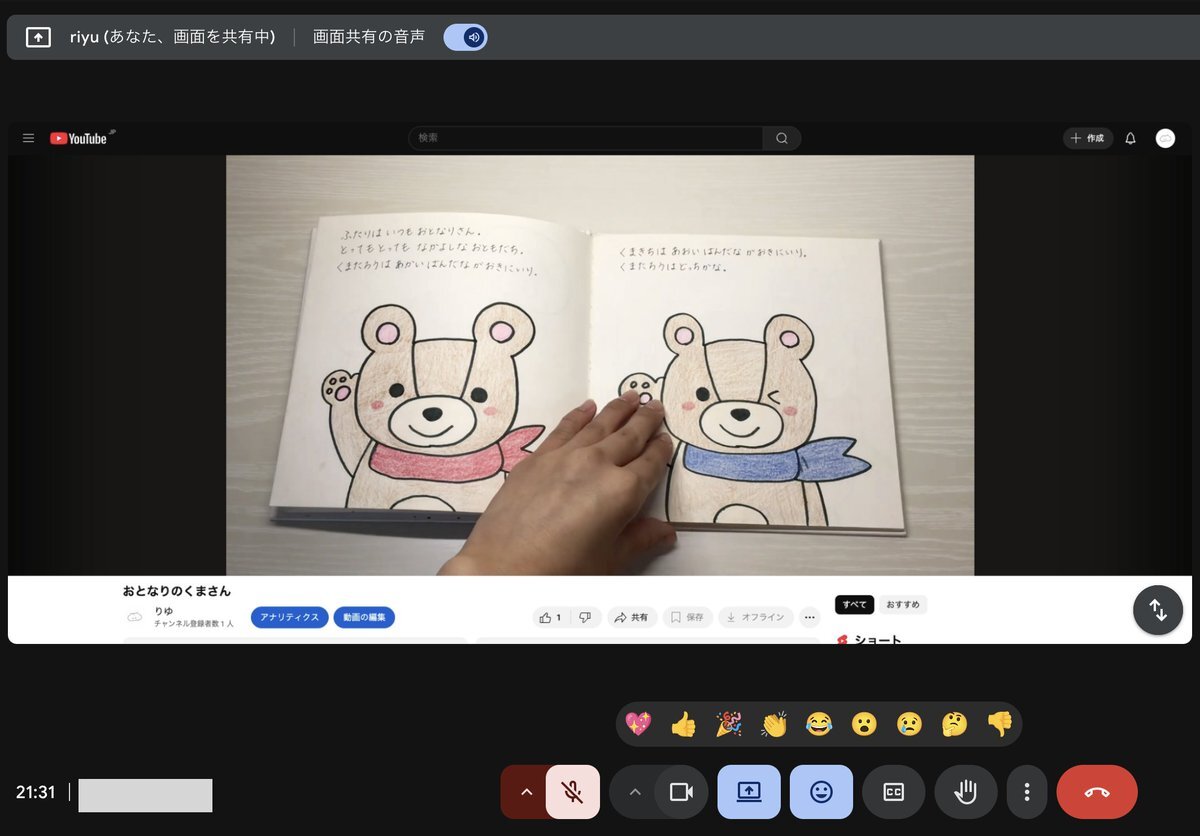Leave the call with the red button

click(x=1097, y=792)
